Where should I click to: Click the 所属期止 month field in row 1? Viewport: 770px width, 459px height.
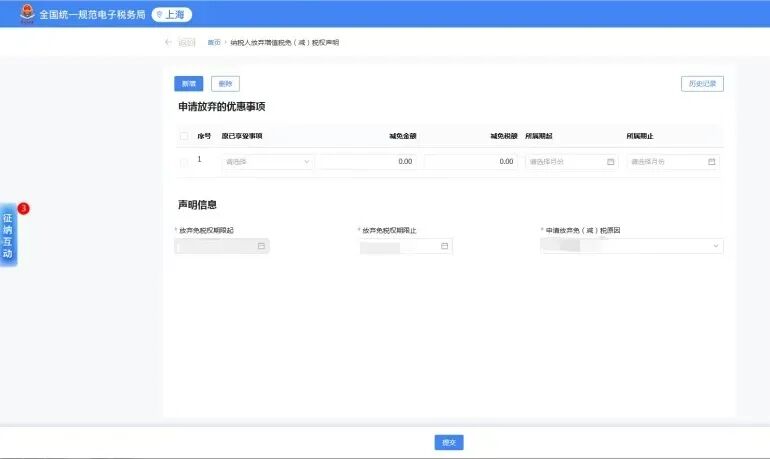[673, 162]
